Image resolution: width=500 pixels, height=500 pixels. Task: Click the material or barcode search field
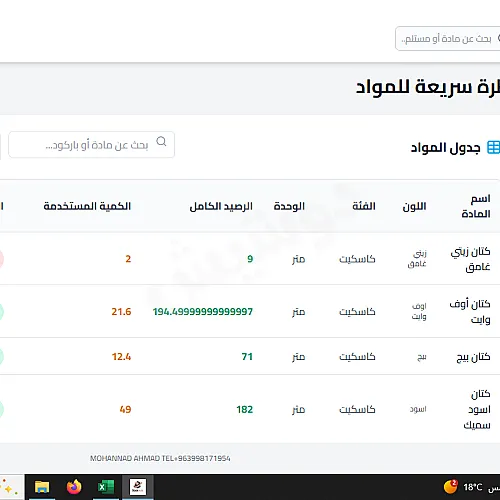click(x=91, y=145)
